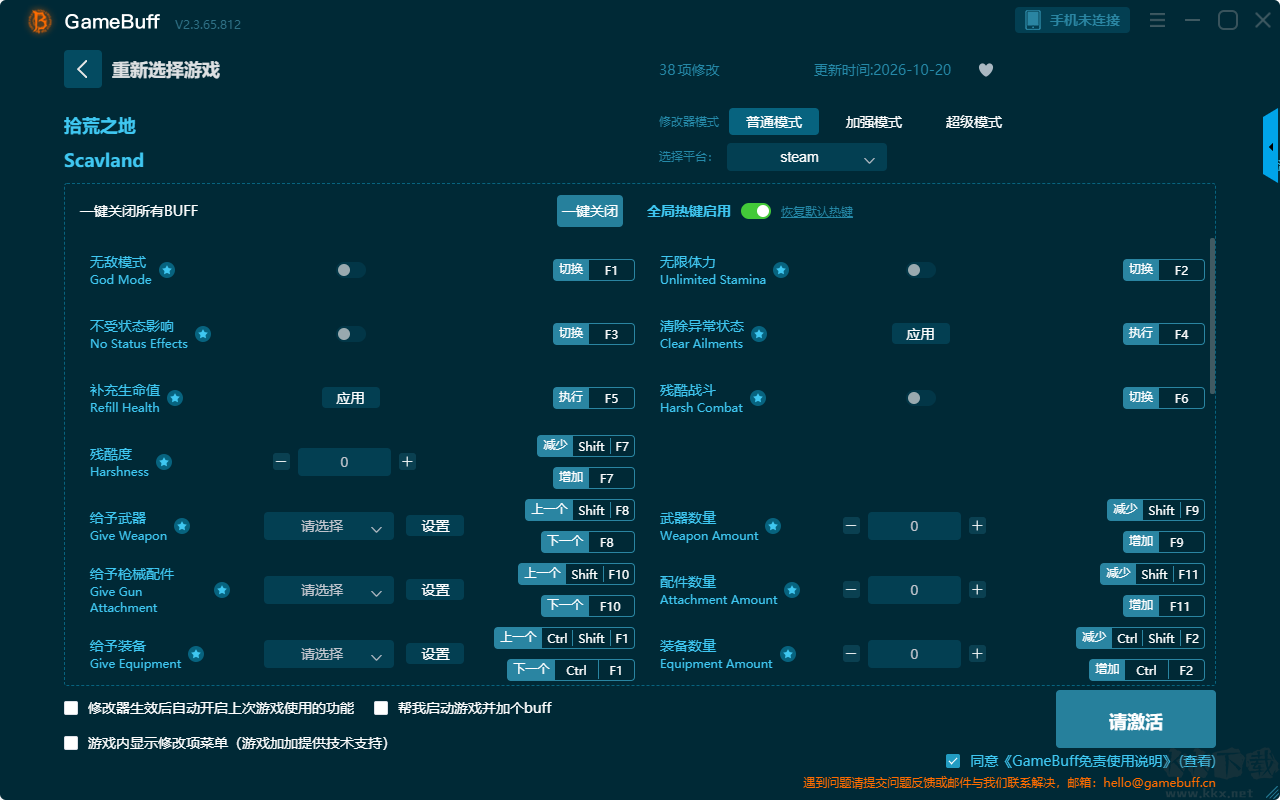Click the phone not connected icon
The height and width of the screenshot is (800, 1280).
point(1032,20)
